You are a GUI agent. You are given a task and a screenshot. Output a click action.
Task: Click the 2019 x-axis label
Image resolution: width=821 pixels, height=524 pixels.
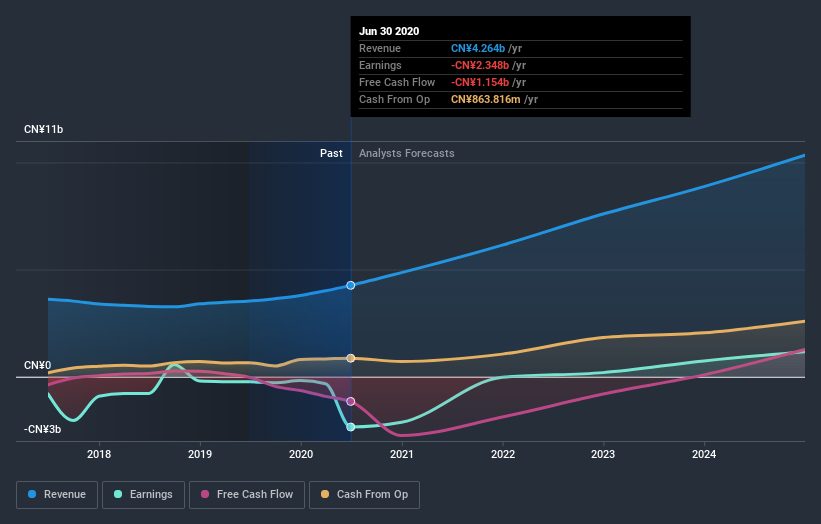click(200, 454)
